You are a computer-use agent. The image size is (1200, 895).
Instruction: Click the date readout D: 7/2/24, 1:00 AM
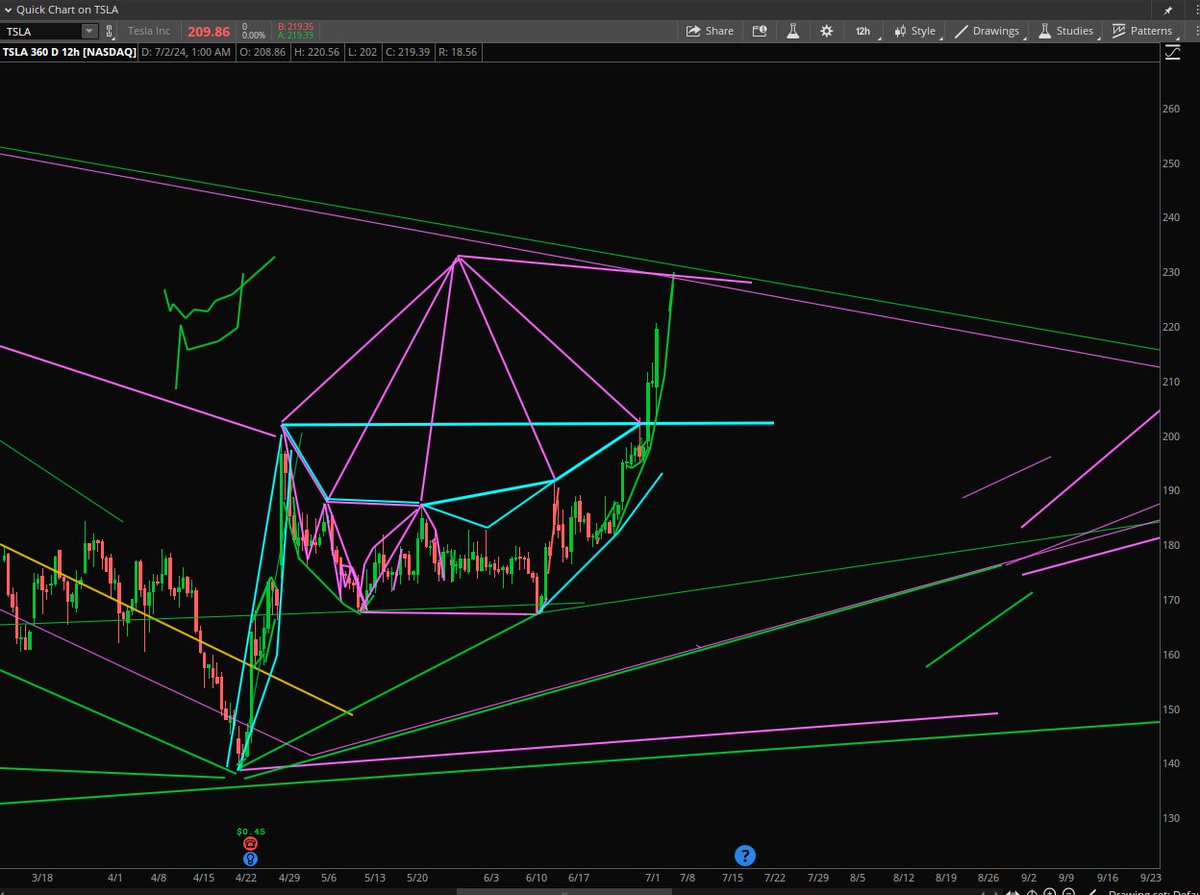point(186,51)
